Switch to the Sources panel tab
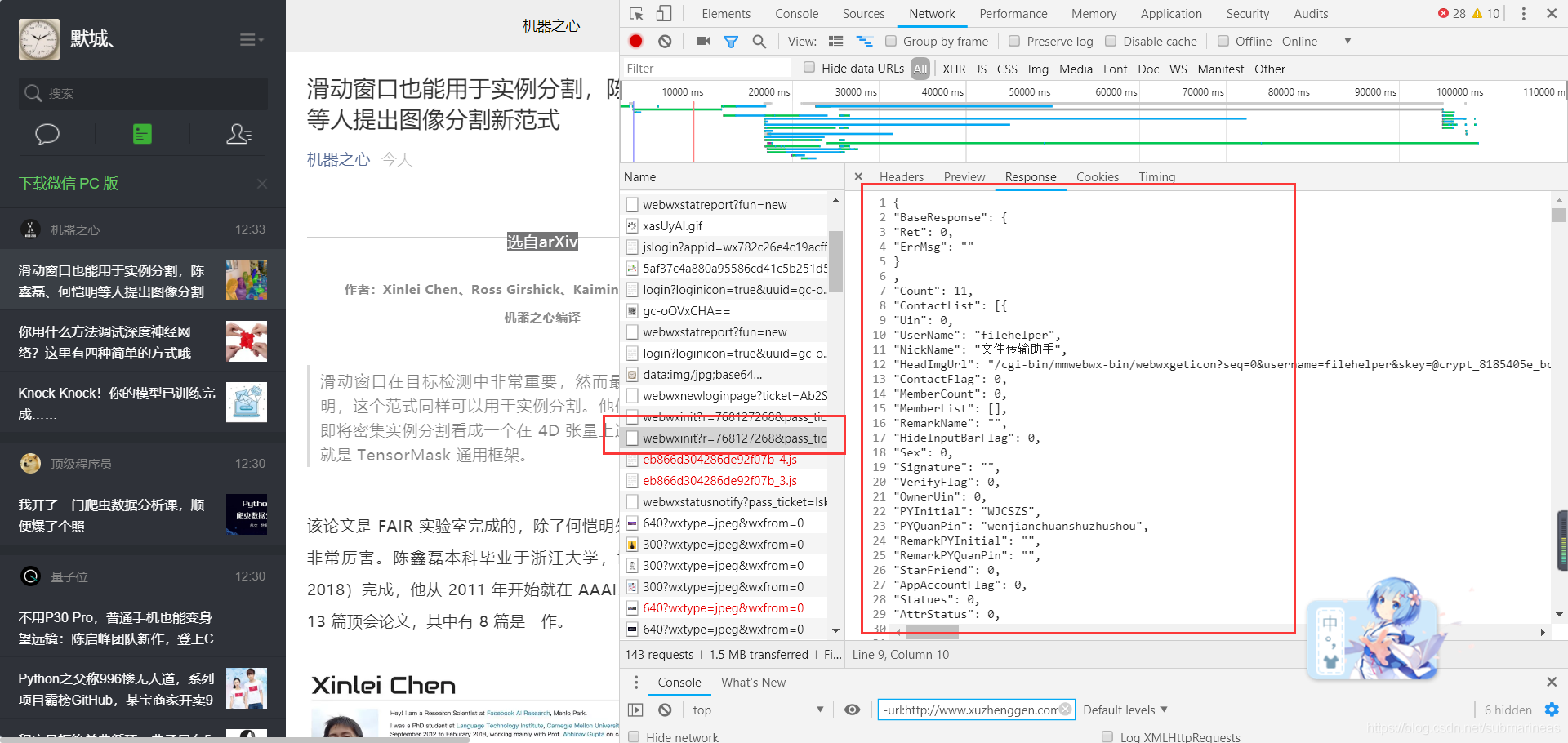Image resolution: width=1568 pixels, height=743 pixels. [863, 14]
